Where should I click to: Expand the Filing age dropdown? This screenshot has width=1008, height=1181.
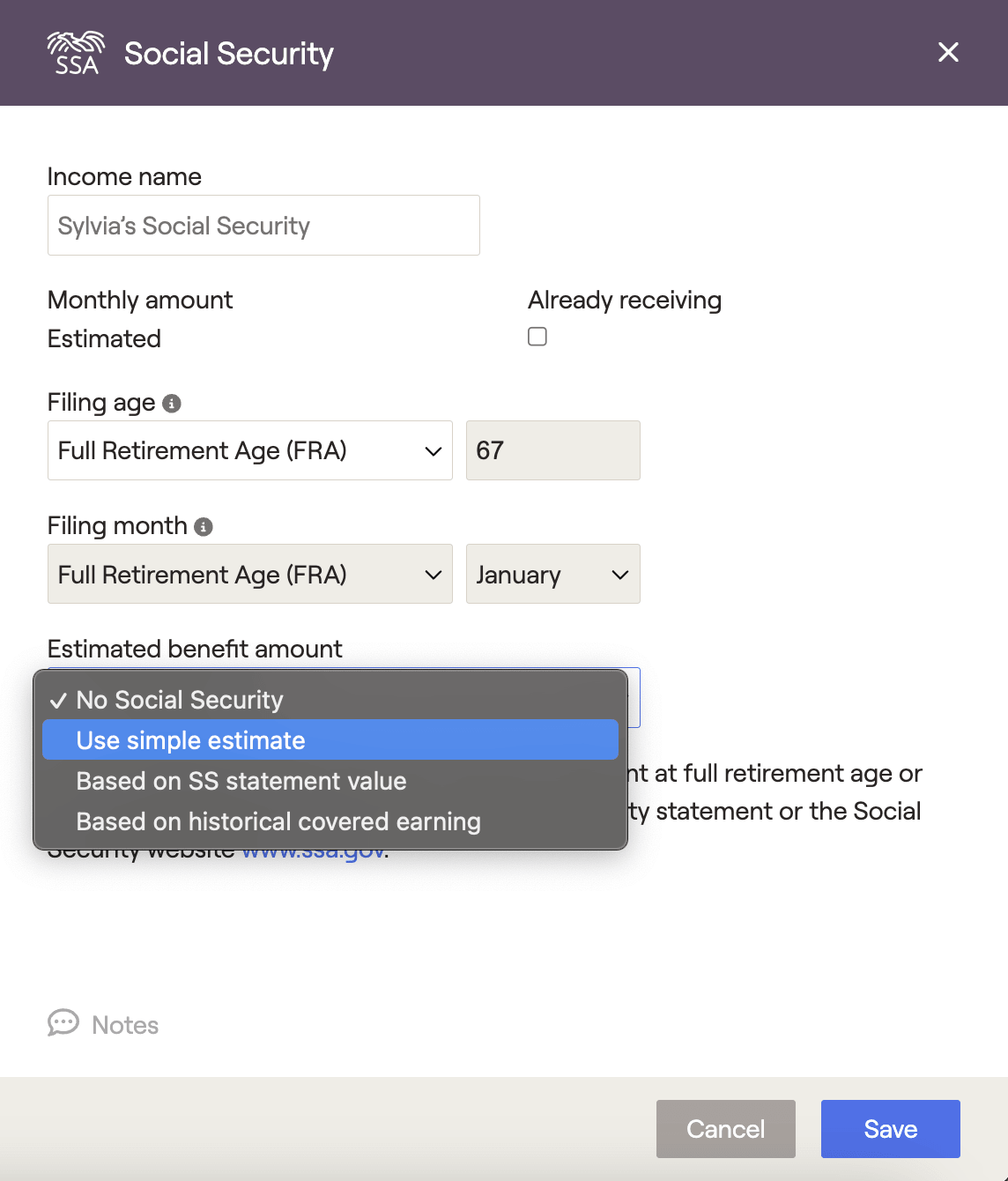(249, 450)
